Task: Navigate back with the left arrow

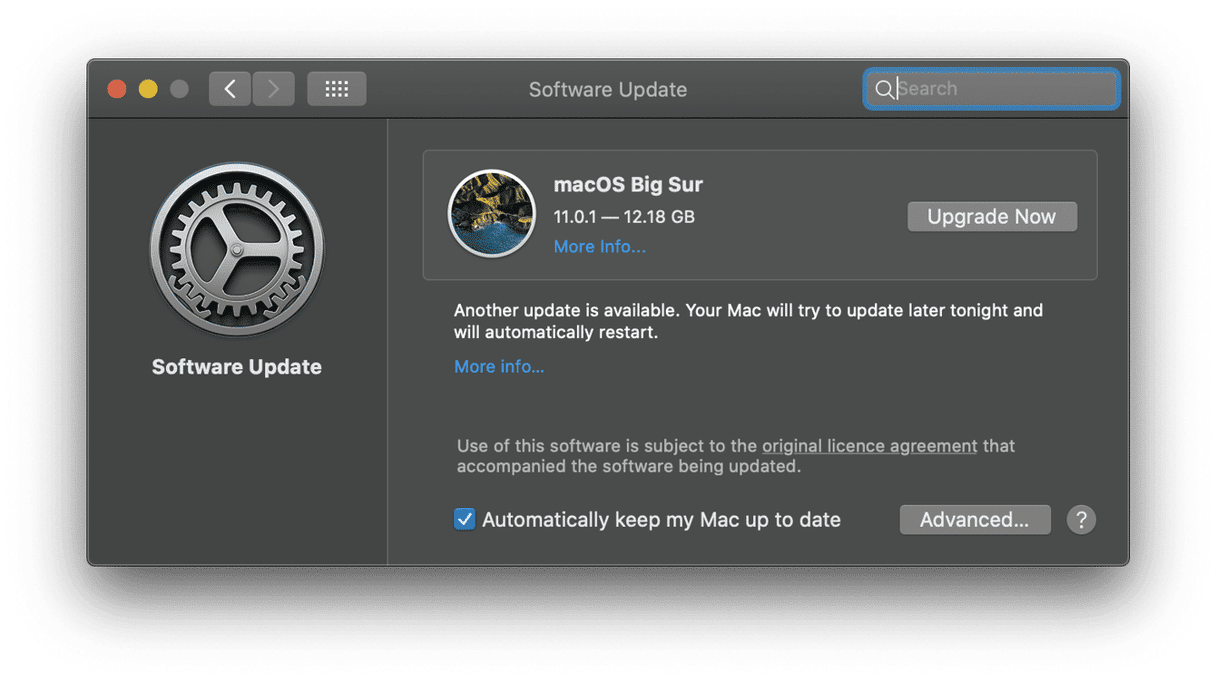Action: [229, 88]
